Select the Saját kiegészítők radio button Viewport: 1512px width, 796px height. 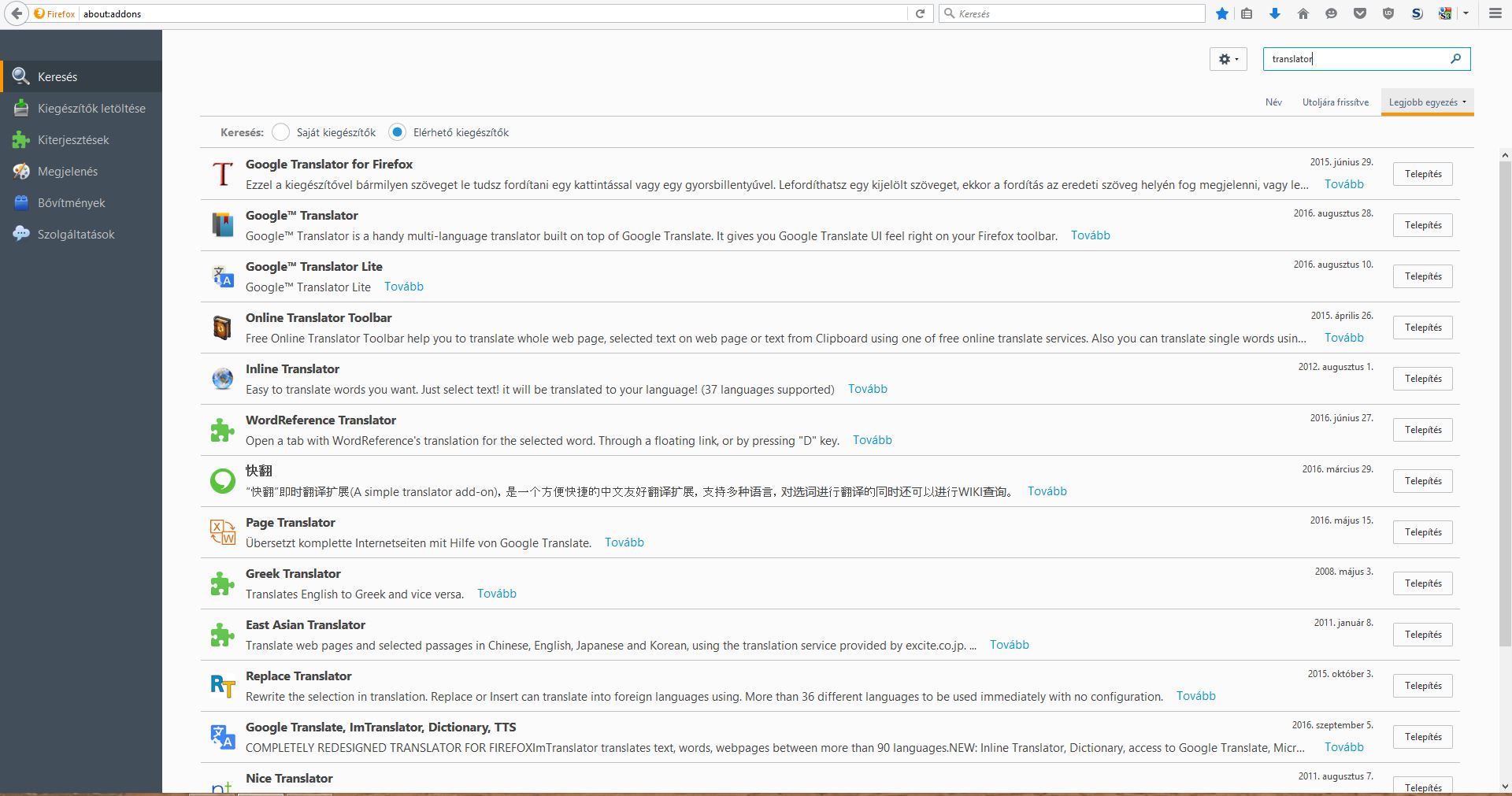point(280,132)
